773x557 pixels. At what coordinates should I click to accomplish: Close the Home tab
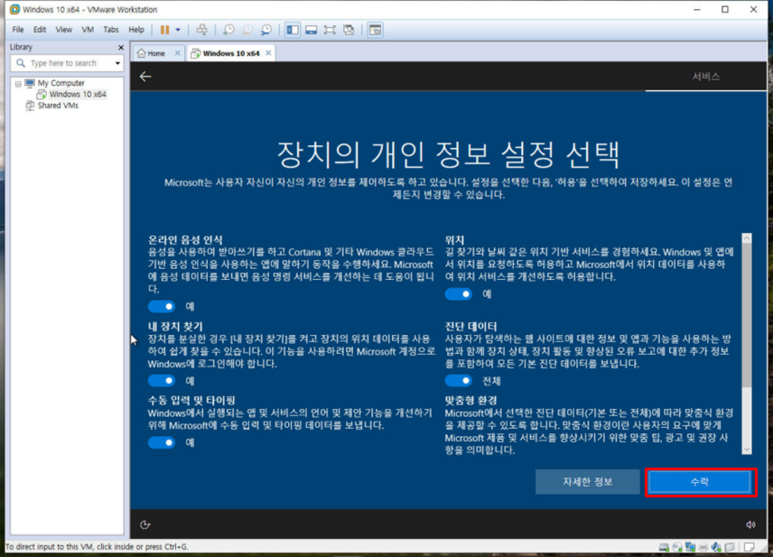pyautogui.click(x=177, y=53)
